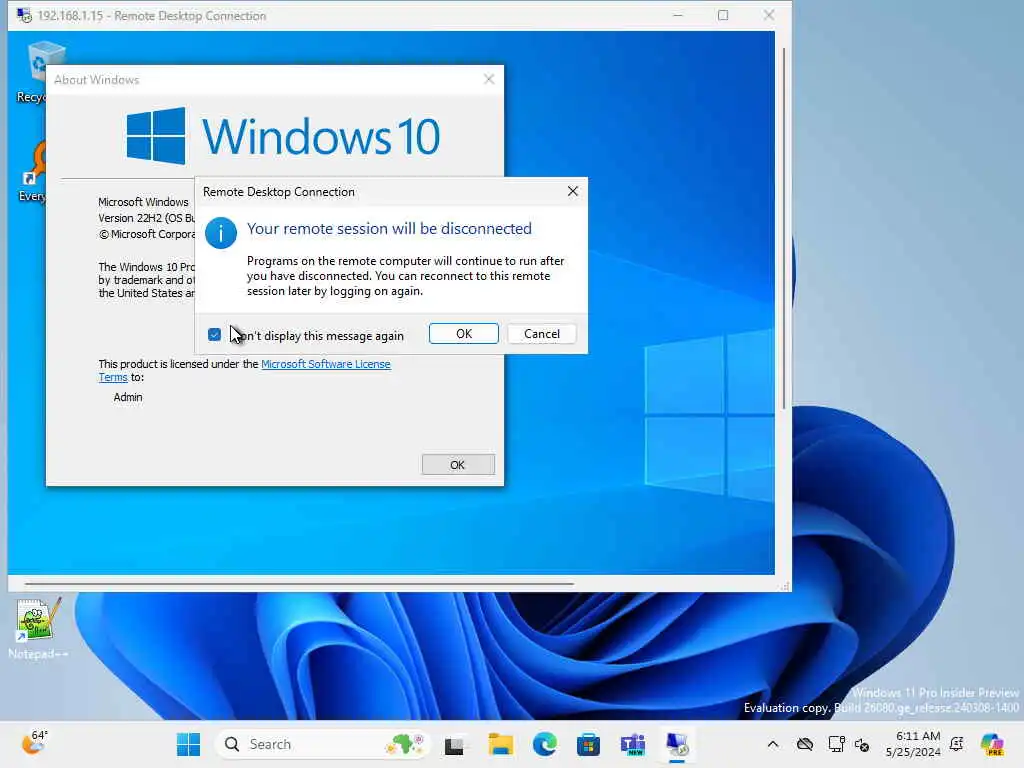Confirm disconnect with OK in Remote Desktop dialog

(x=464, y=334)
